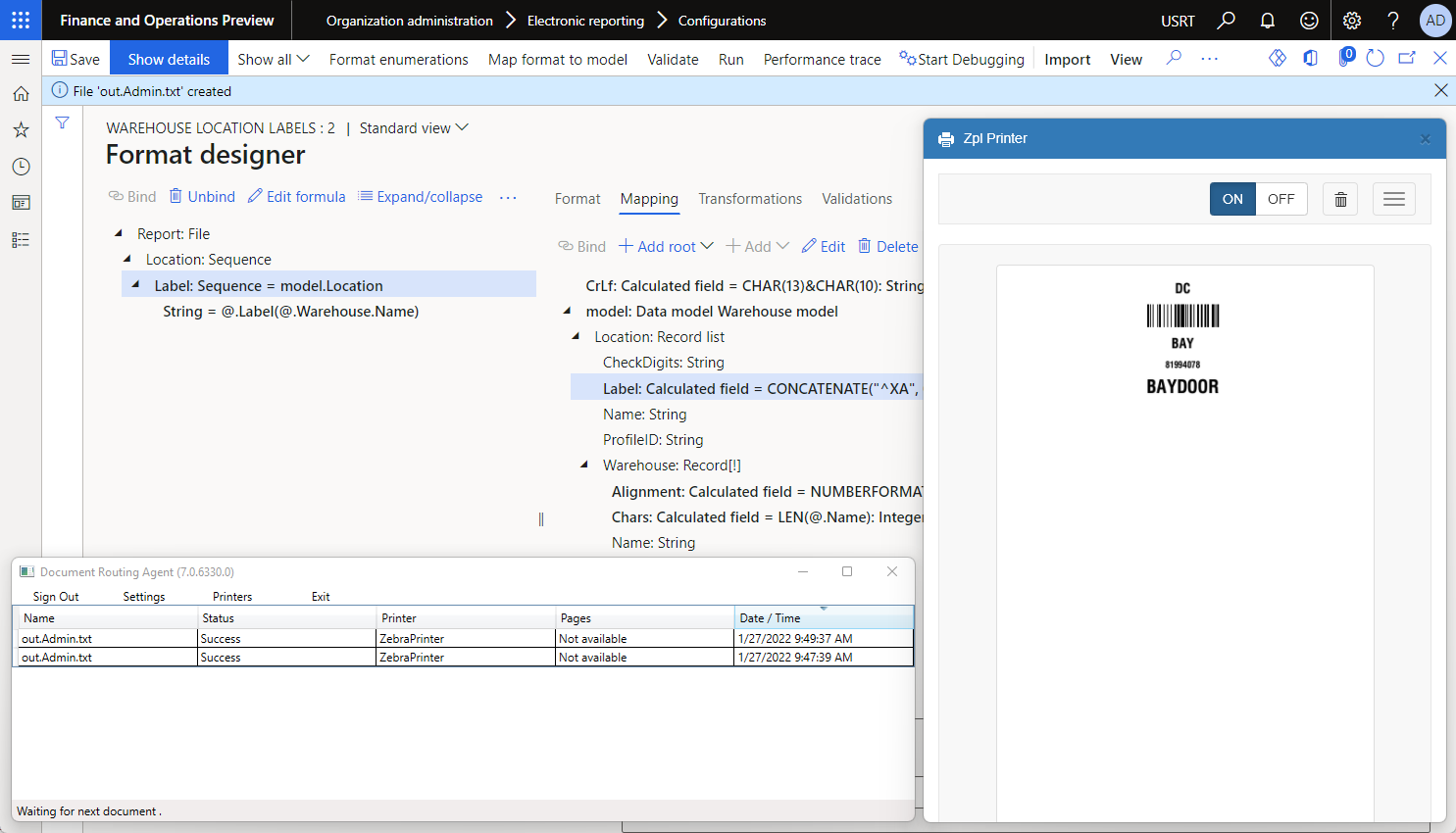Open the app launcher waffle icon
This screenshot has height=833, width=1456.
click(x=21, y=20)
